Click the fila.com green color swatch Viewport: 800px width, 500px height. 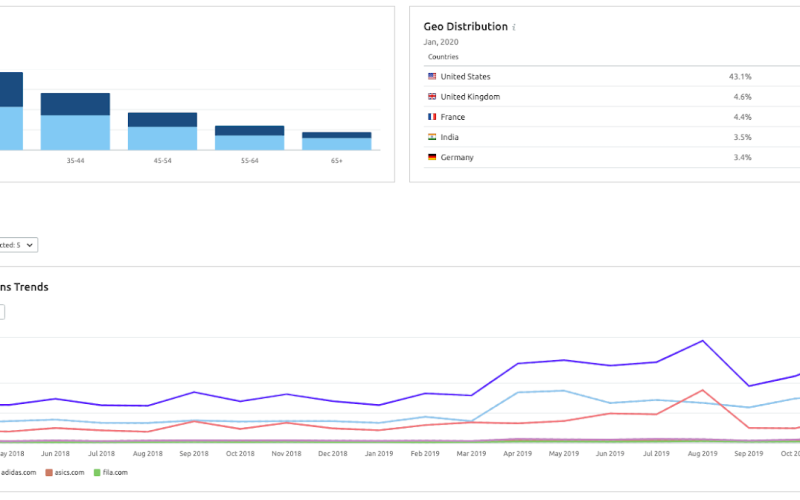coord(97,472)
